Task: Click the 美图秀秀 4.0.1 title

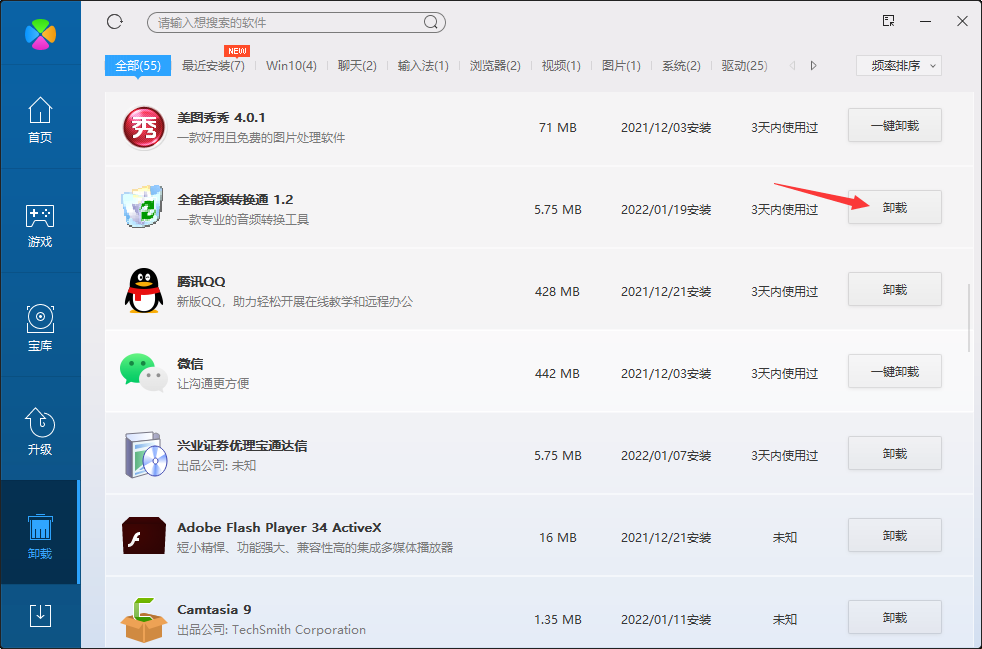Action: (221, 118)
